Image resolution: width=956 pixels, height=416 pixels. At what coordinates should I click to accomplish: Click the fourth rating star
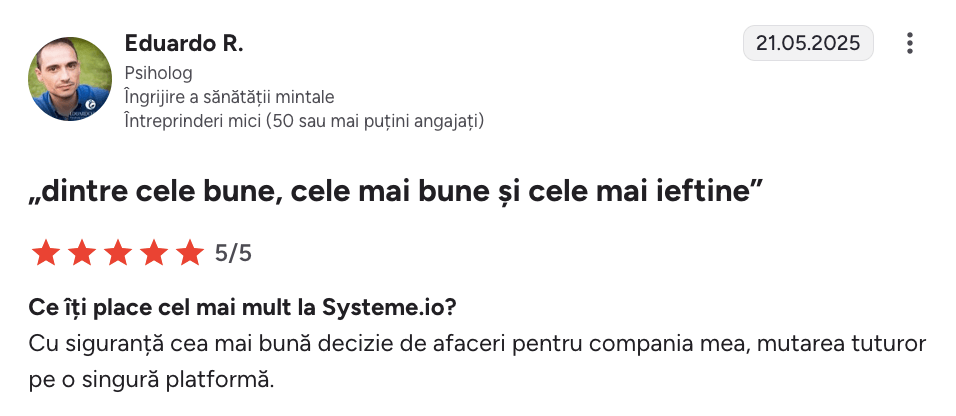(x=154, y=253)
